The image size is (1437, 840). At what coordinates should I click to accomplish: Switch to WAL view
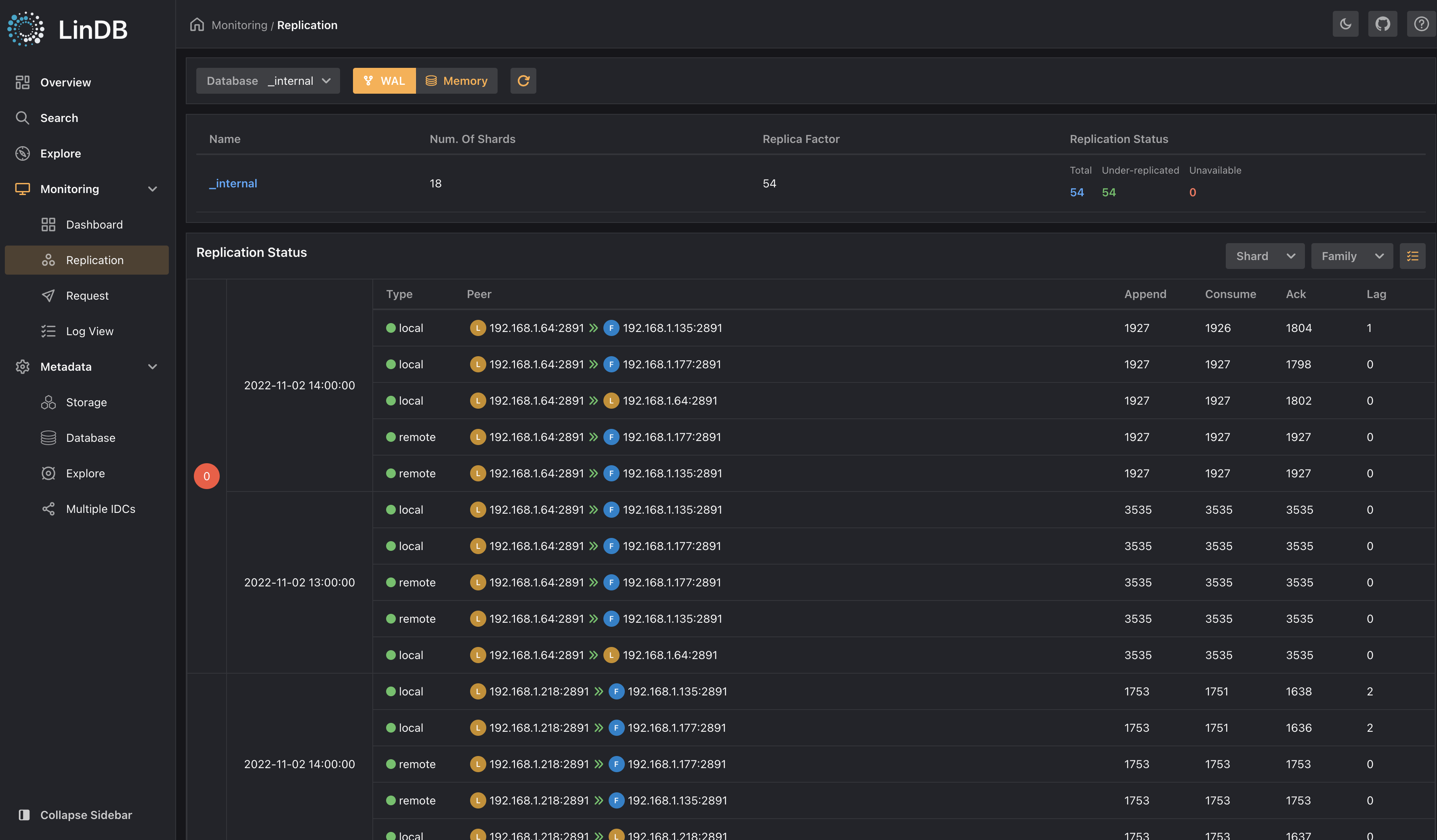click(384, 80)
